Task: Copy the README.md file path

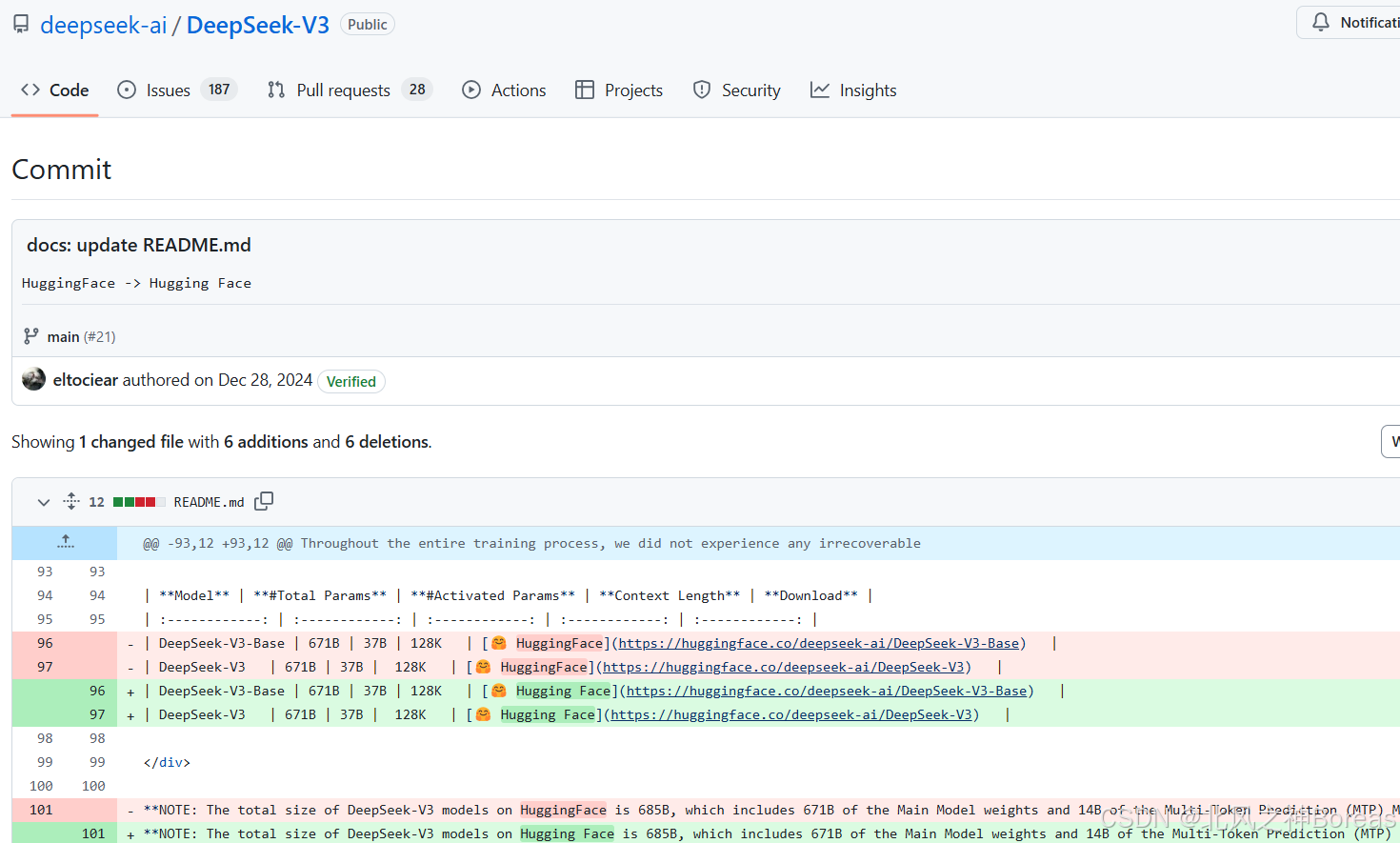Action: pyautogui.click(x=264, y=500)
